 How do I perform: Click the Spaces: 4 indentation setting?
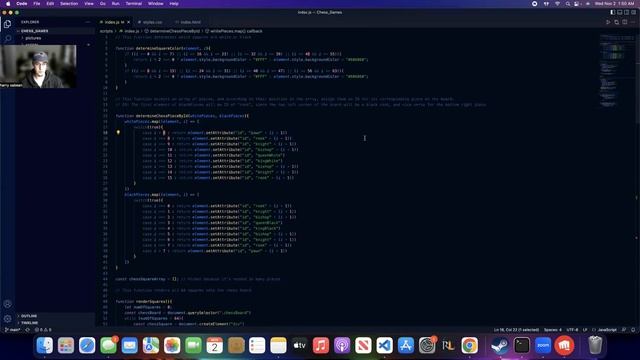pos(553,330)
